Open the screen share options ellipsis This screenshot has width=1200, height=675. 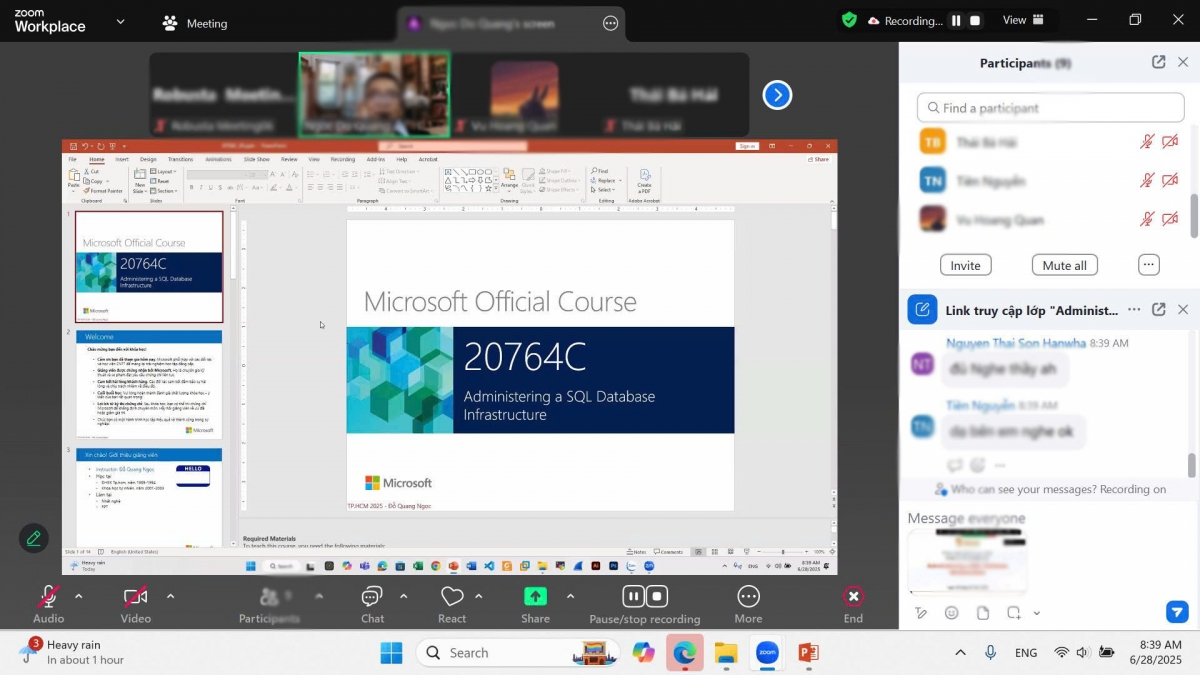[x=610, y=23]
